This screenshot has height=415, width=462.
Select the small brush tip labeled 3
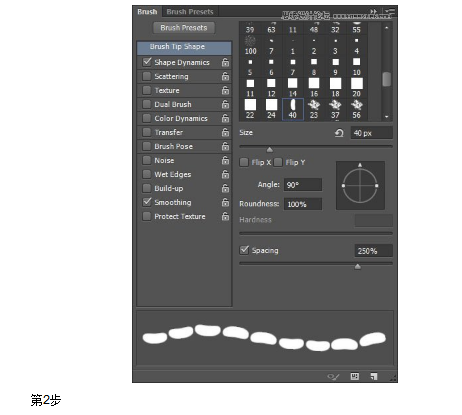335,46
